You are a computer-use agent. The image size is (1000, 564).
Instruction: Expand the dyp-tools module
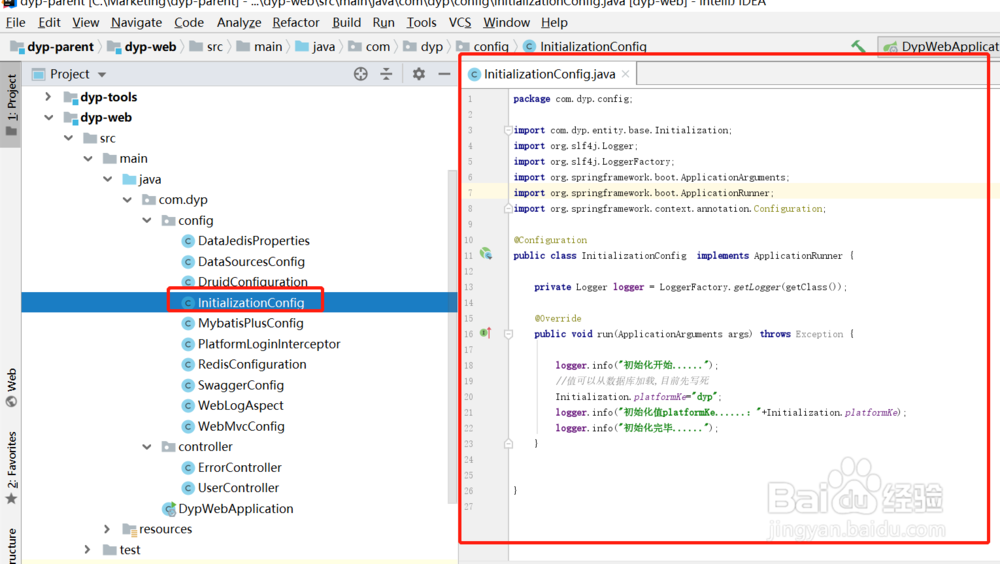click(x=48, y=97)
